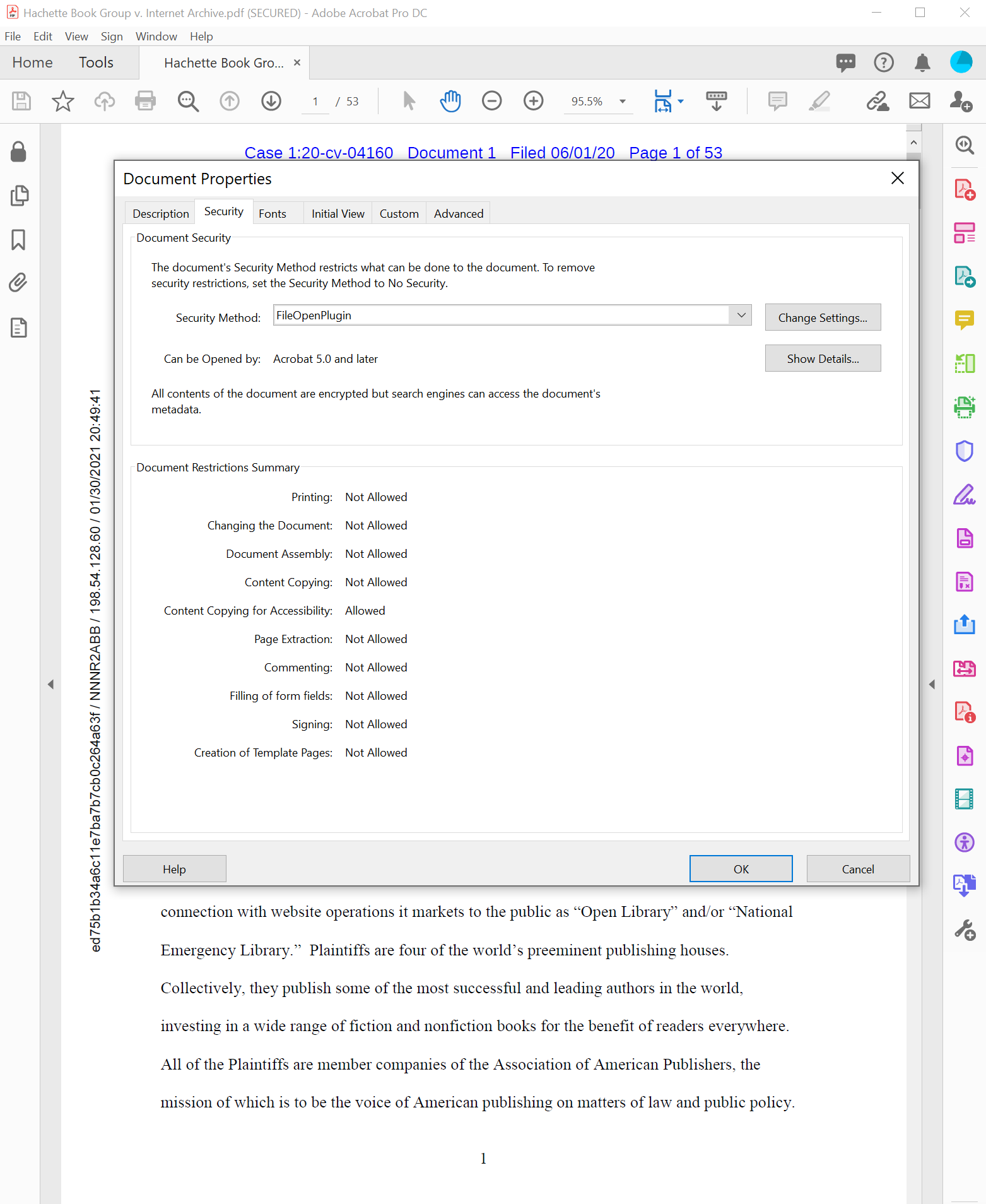986x1204 pixels.
Task: Open the Window menu
Action: pyautogui.click(x=156, y=36)
